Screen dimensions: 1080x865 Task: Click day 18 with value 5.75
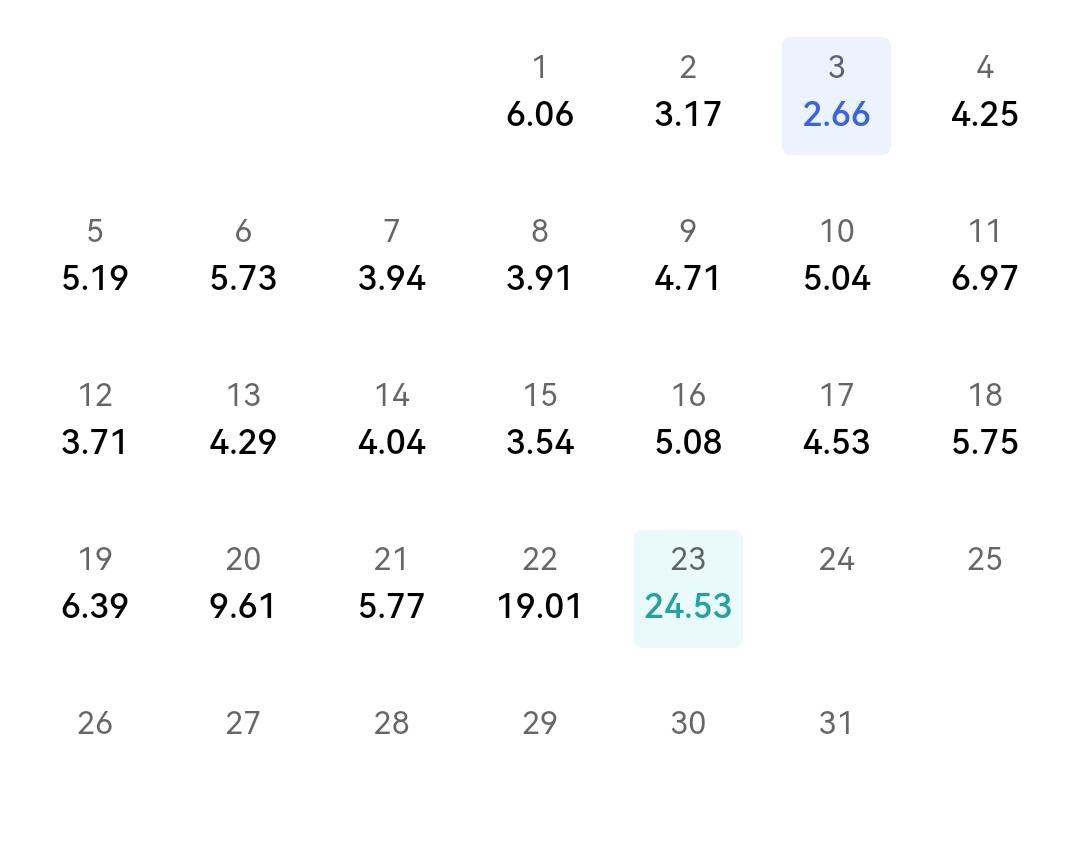(984, 421)
